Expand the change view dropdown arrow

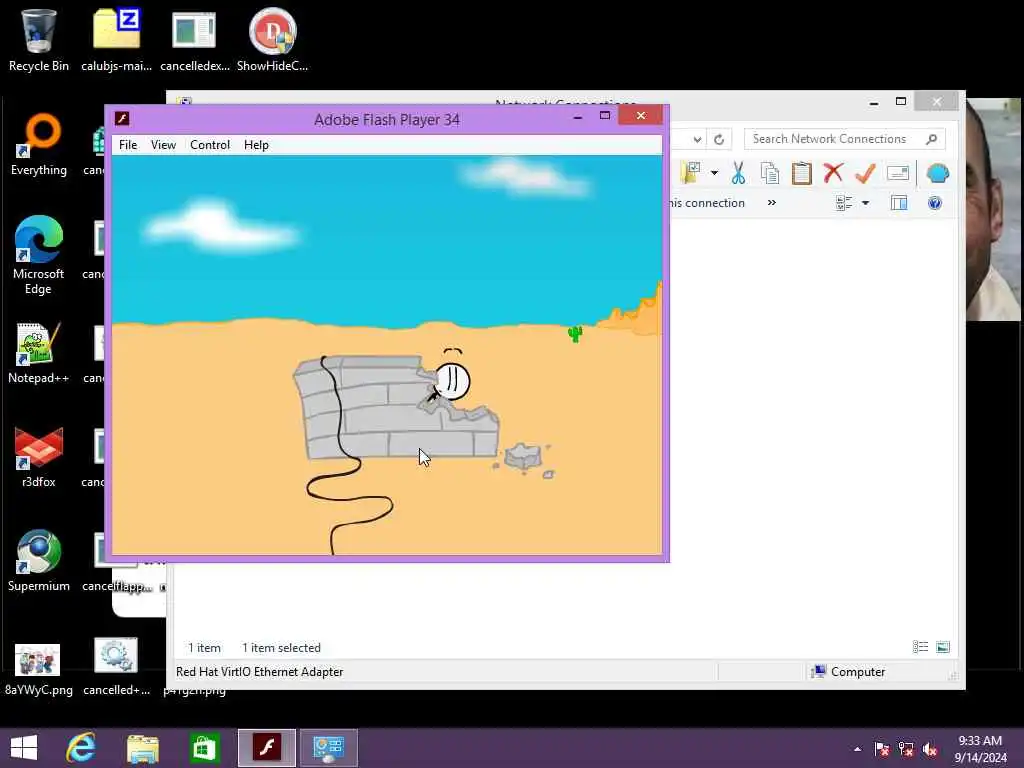[865, 203]
